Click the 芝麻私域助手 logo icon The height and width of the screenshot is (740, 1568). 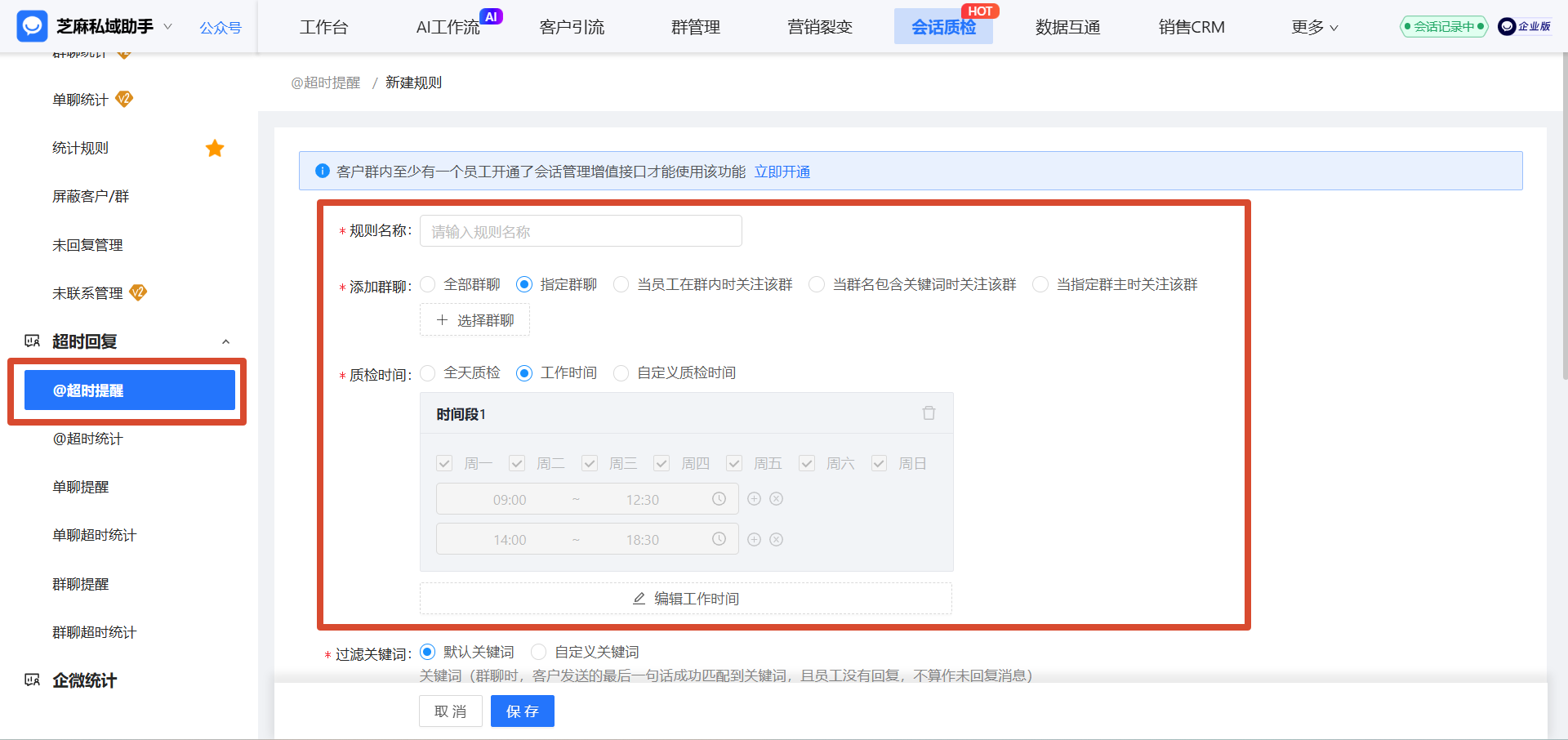[32, 26]
